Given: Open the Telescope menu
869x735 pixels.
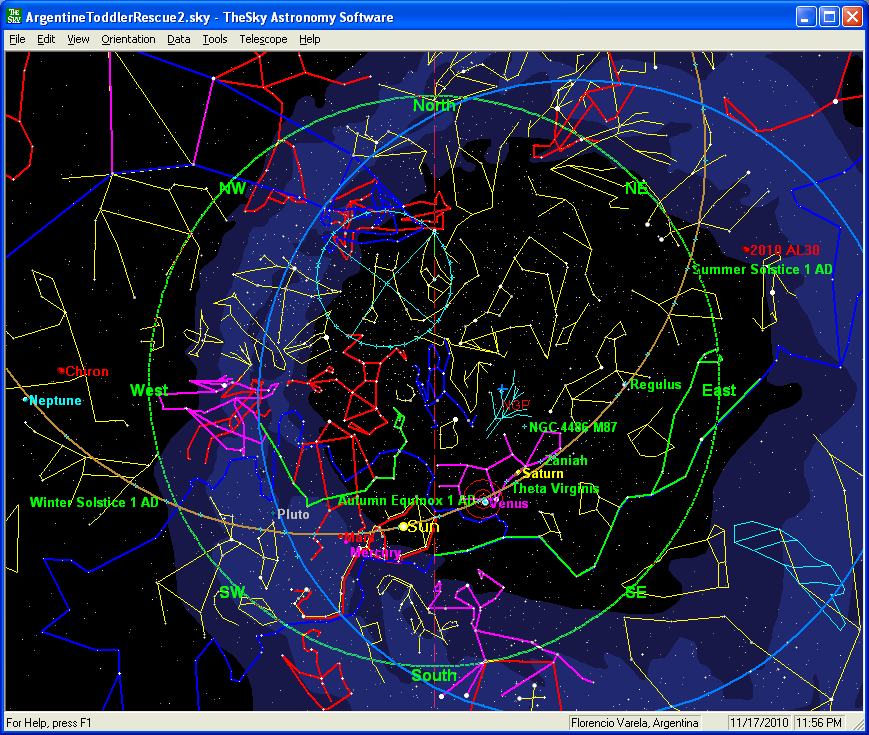Looking at the screenshot, I should click(263, 39).
